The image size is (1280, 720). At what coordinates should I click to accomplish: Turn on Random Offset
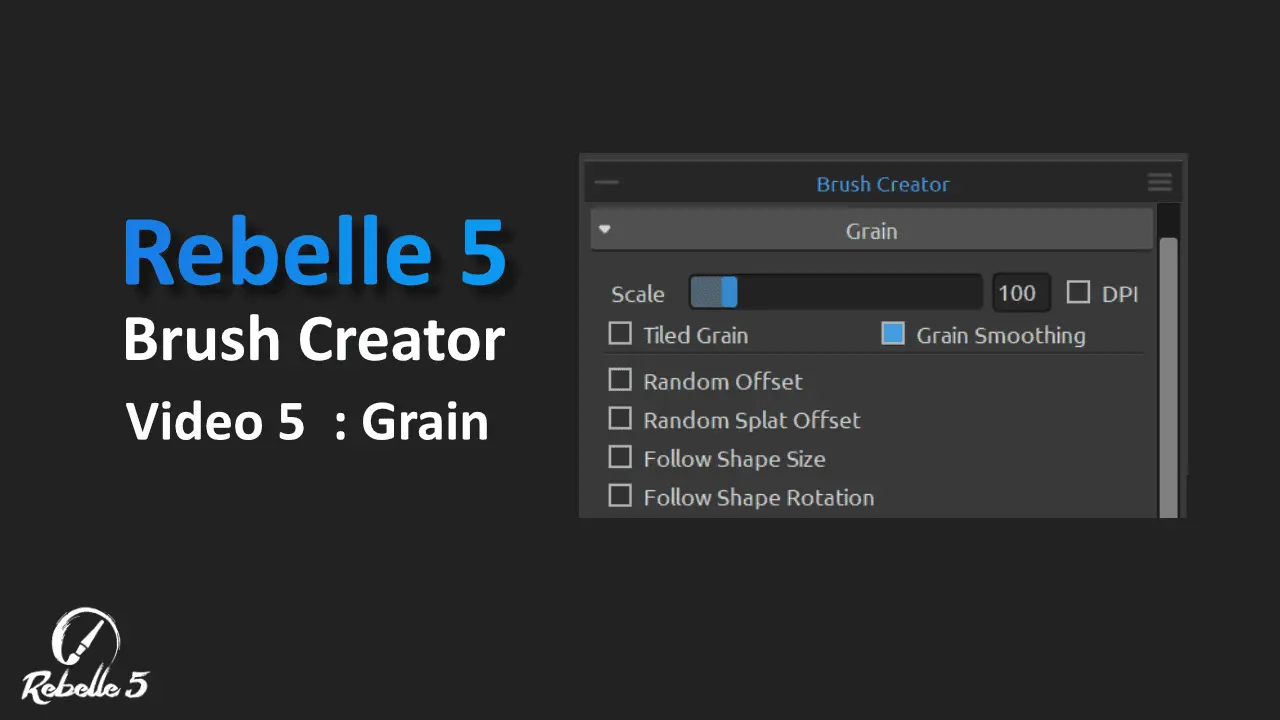pos(620,380)
